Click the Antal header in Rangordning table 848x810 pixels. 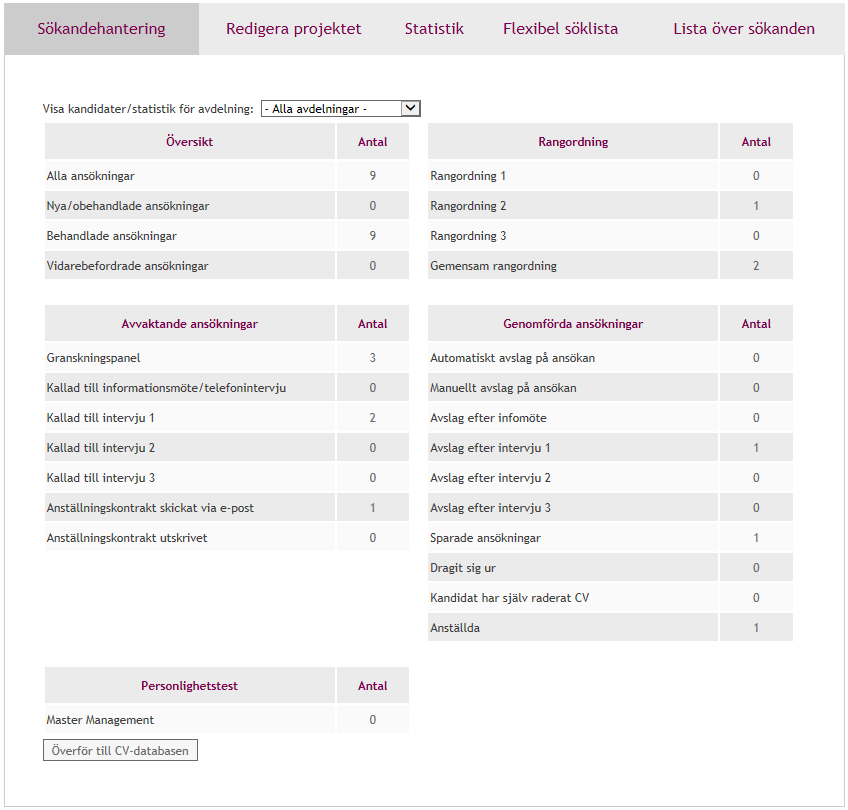coord(756,142)
